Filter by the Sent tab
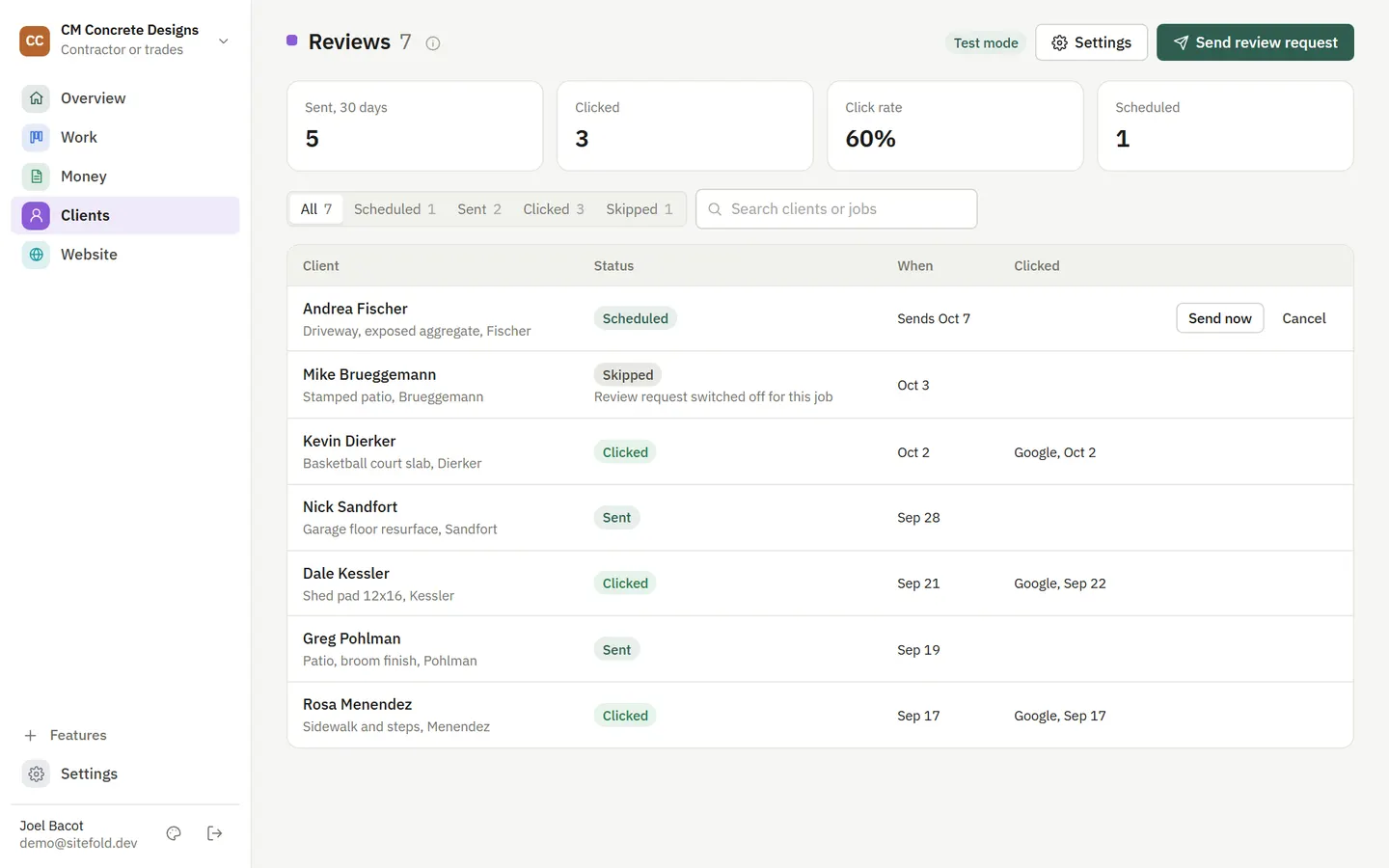Image resolution: width=1389 pixels, height=868 pixels. click(x=479, y=209)
